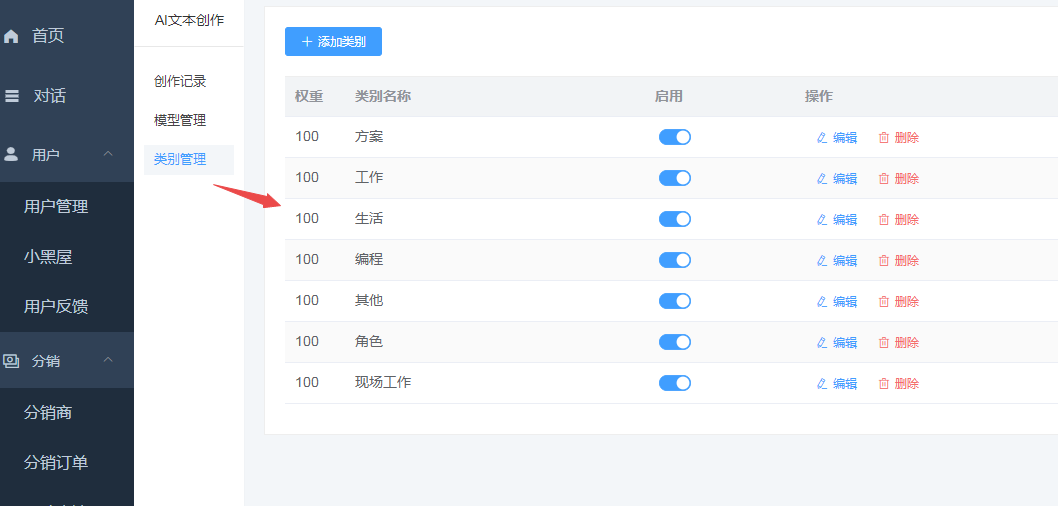Click the 对话 list icon in sidebar
Screen dimensions: 1058x506
point(12,97)
